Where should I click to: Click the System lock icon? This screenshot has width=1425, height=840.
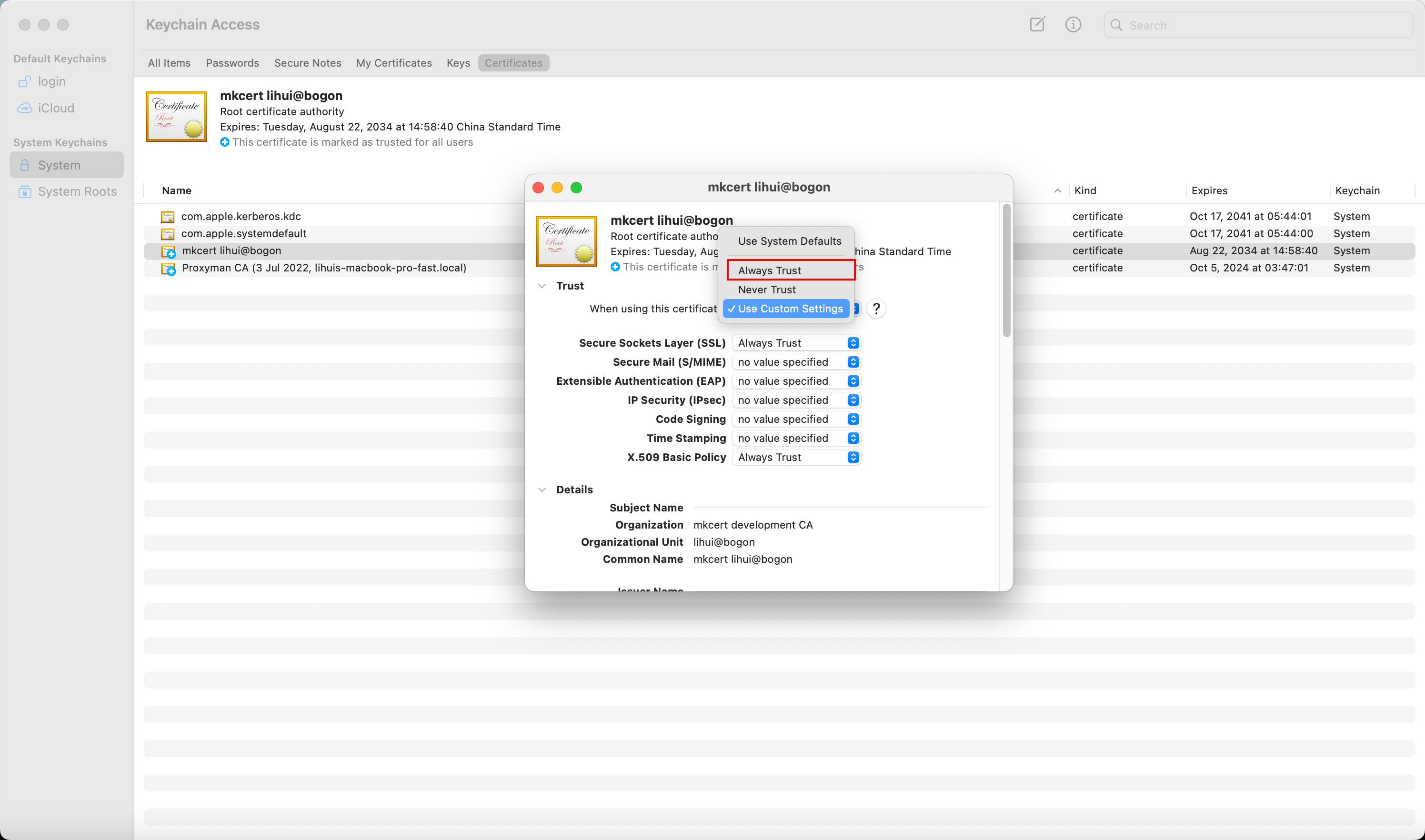pos(24,165)
